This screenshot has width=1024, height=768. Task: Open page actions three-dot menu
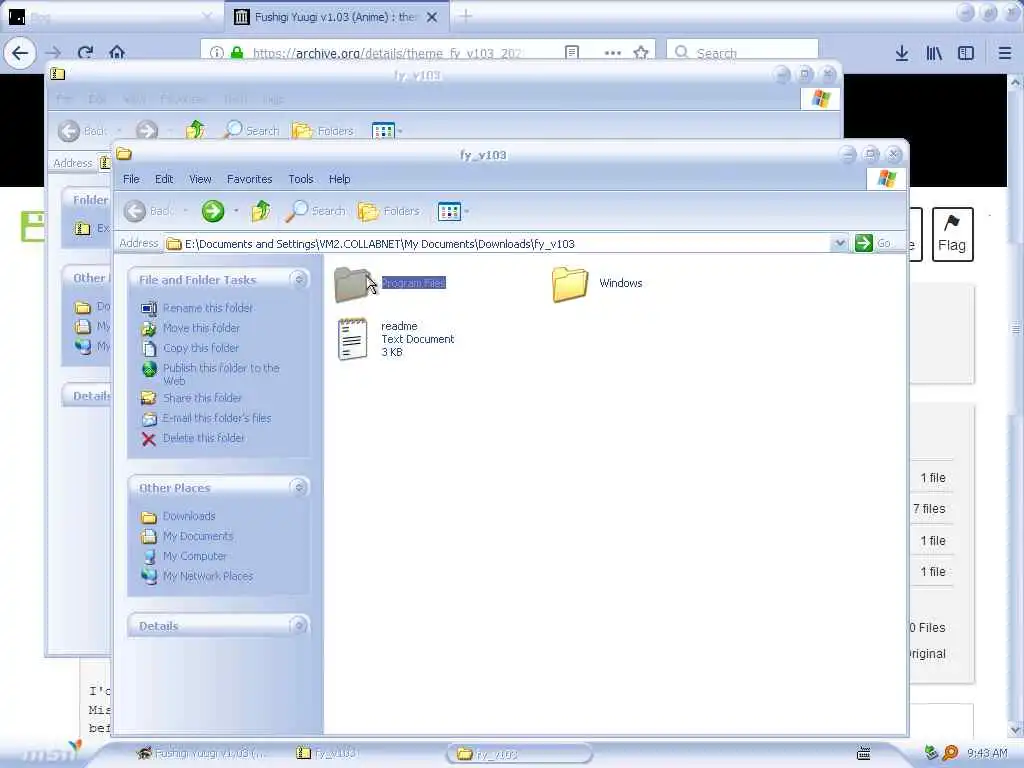[x=613, y=53]
